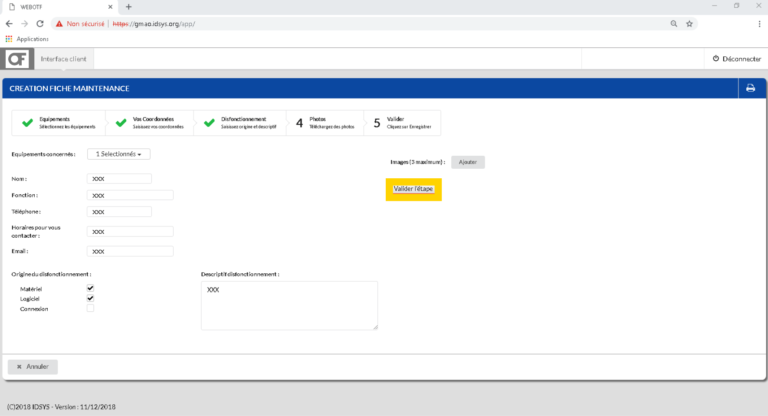Click the bookmark star icon
The height and width of the screenshot is (416, 768).
tap(689, 23)
